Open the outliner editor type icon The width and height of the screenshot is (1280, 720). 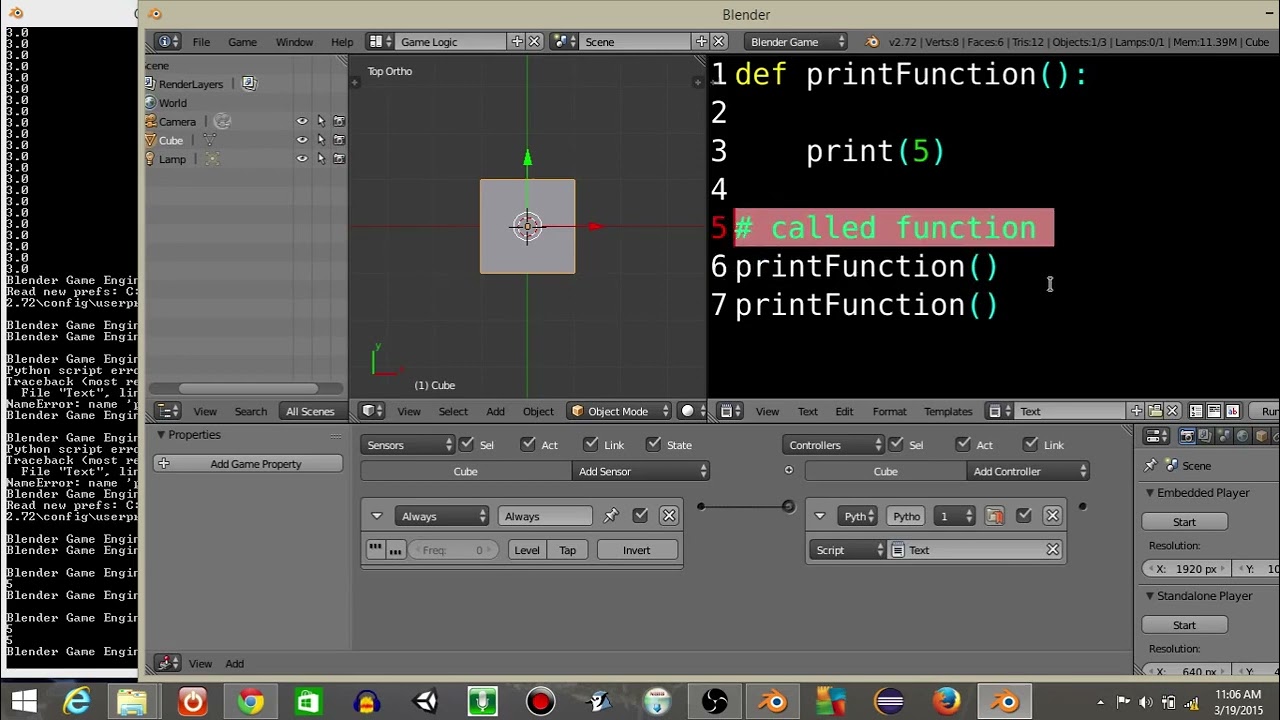point(168,411)
